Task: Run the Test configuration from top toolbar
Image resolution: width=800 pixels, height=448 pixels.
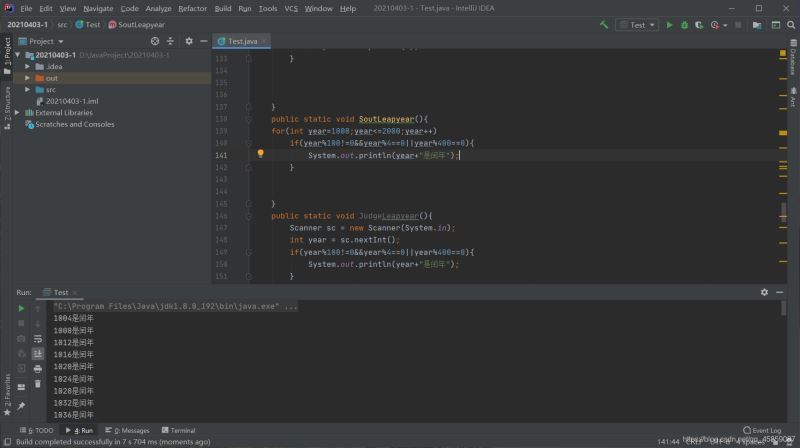Action: point(670,24)
